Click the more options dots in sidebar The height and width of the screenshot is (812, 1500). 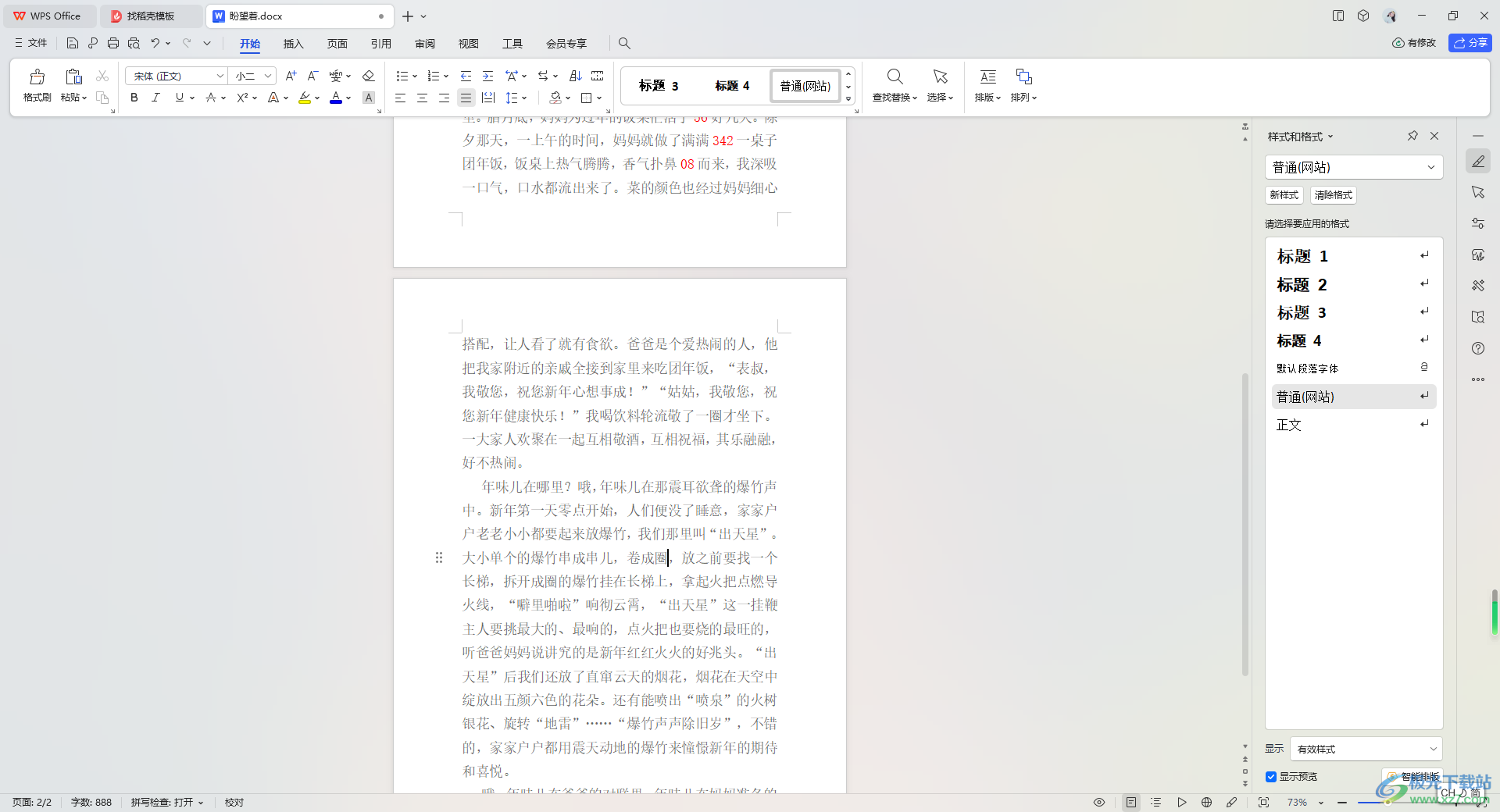(1478, 379)
